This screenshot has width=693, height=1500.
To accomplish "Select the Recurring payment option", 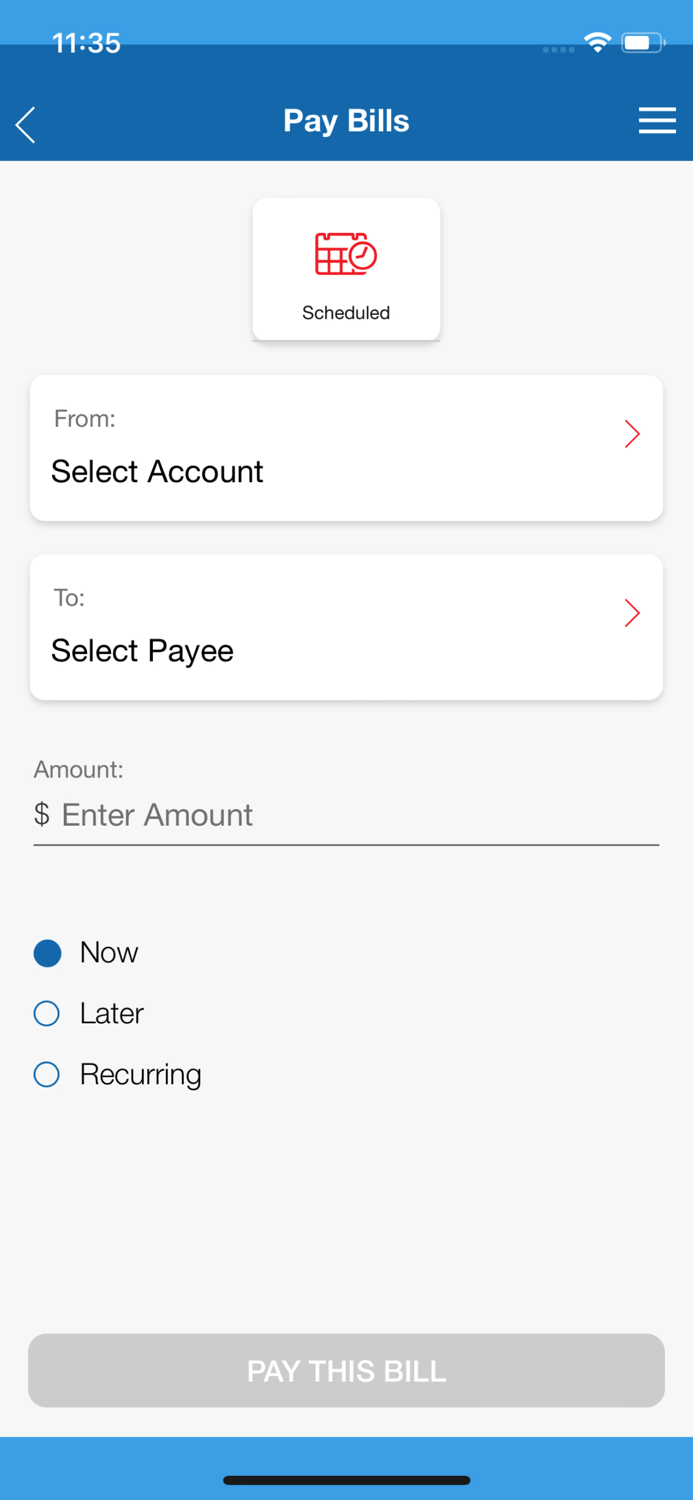I will coord(46,1074).
